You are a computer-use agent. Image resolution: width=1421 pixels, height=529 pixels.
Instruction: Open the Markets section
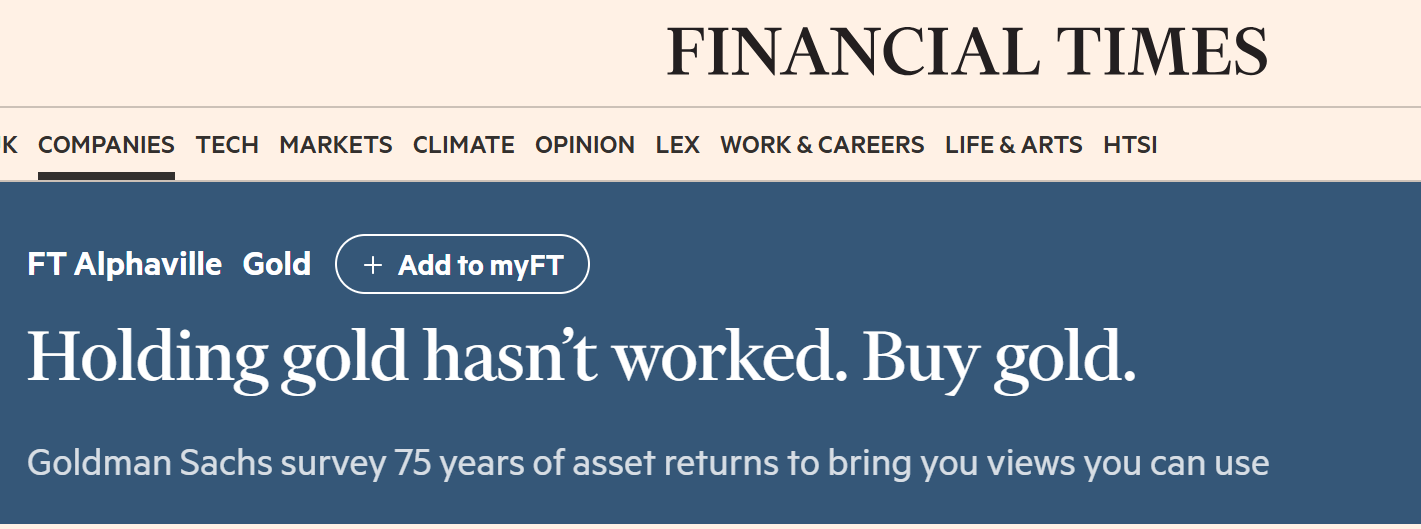point(335,145)
